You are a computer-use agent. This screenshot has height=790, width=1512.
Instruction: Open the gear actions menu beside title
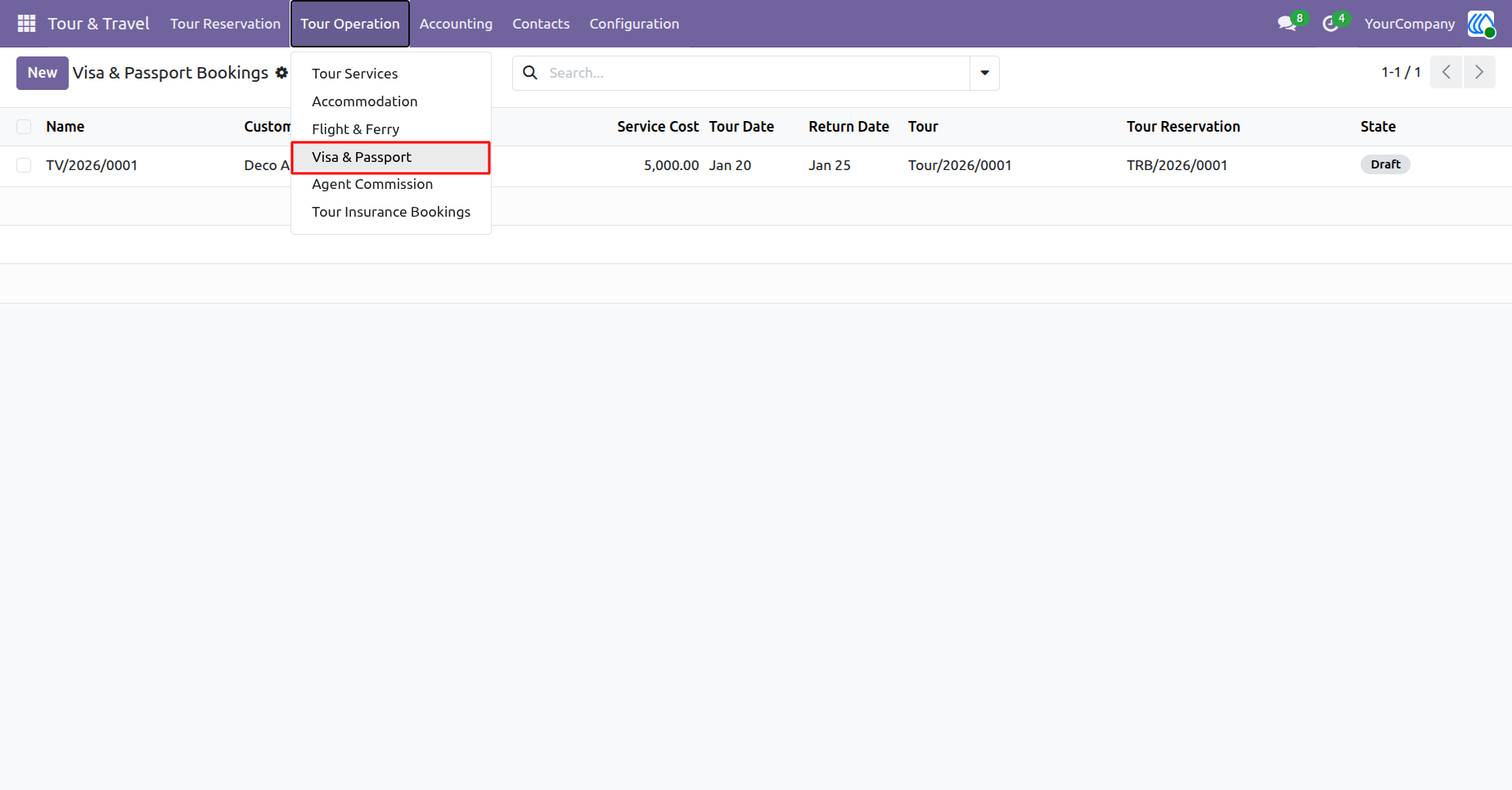click(x=281, y=73)
